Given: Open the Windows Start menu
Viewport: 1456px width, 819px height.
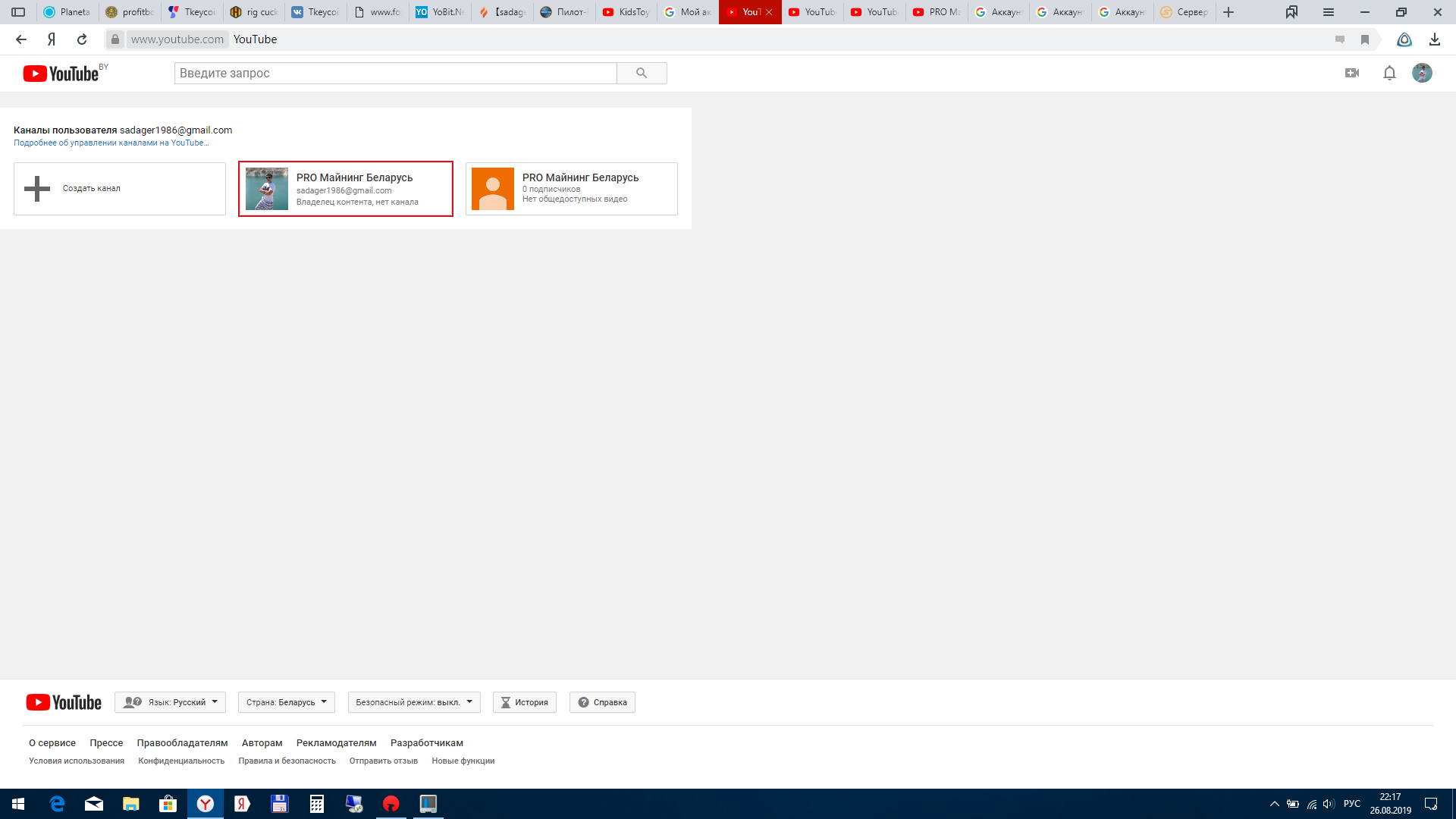Looking at the screenshot, I should (x=18, y=804).
